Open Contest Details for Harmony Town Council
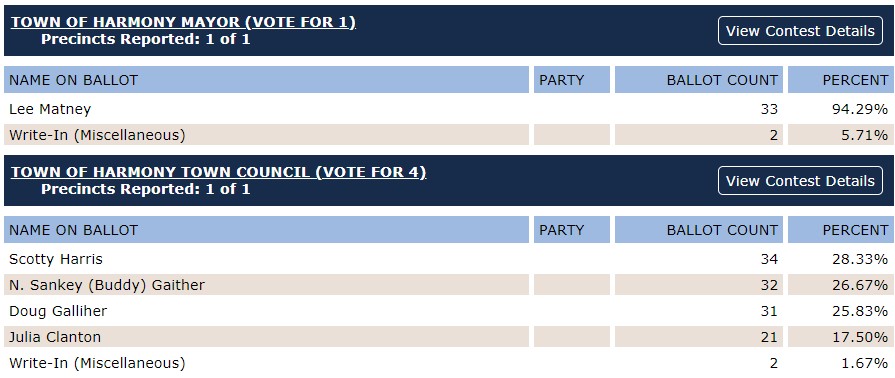This screenshot has width=895, height=378. [800, 181]
